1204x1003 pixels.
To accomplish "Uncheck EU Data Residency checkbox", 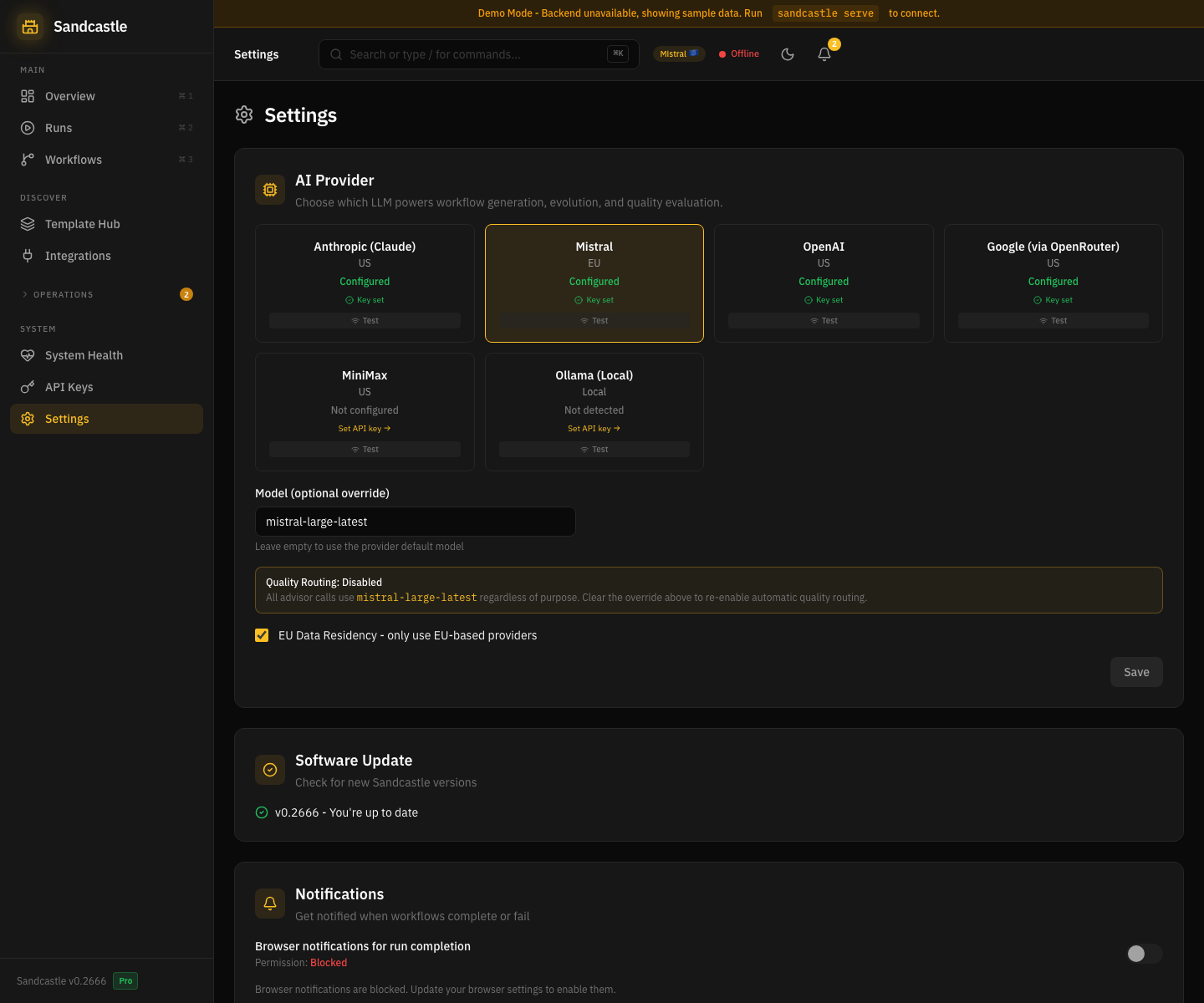I will pos(262,635).
